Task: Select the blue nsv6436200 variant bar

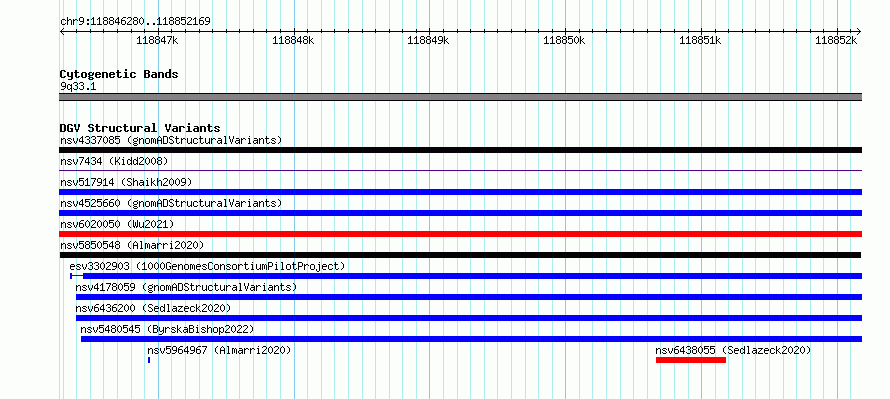Action: click(469, 318)
